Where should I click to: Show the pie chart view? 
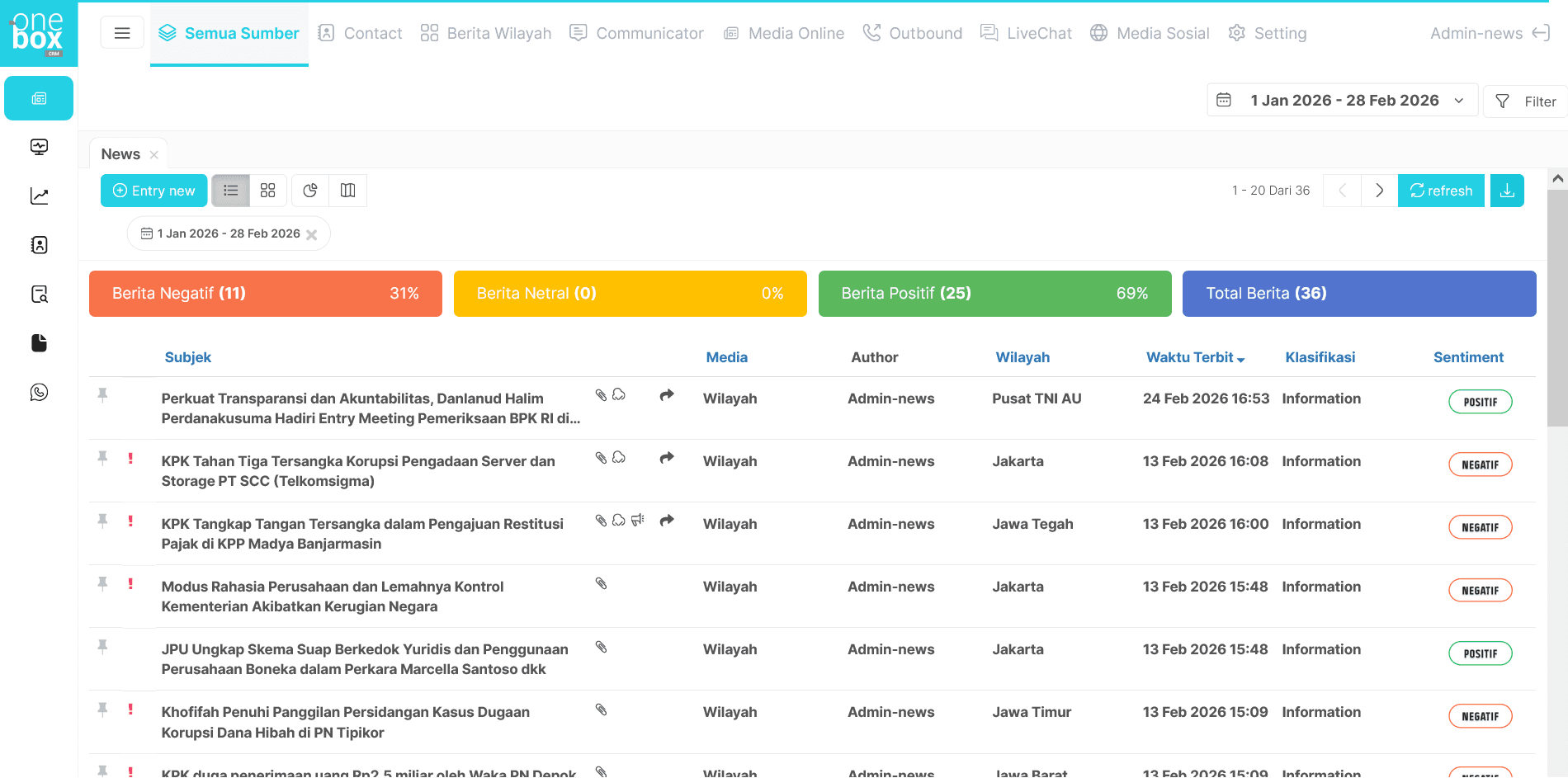tap(310, 191)
